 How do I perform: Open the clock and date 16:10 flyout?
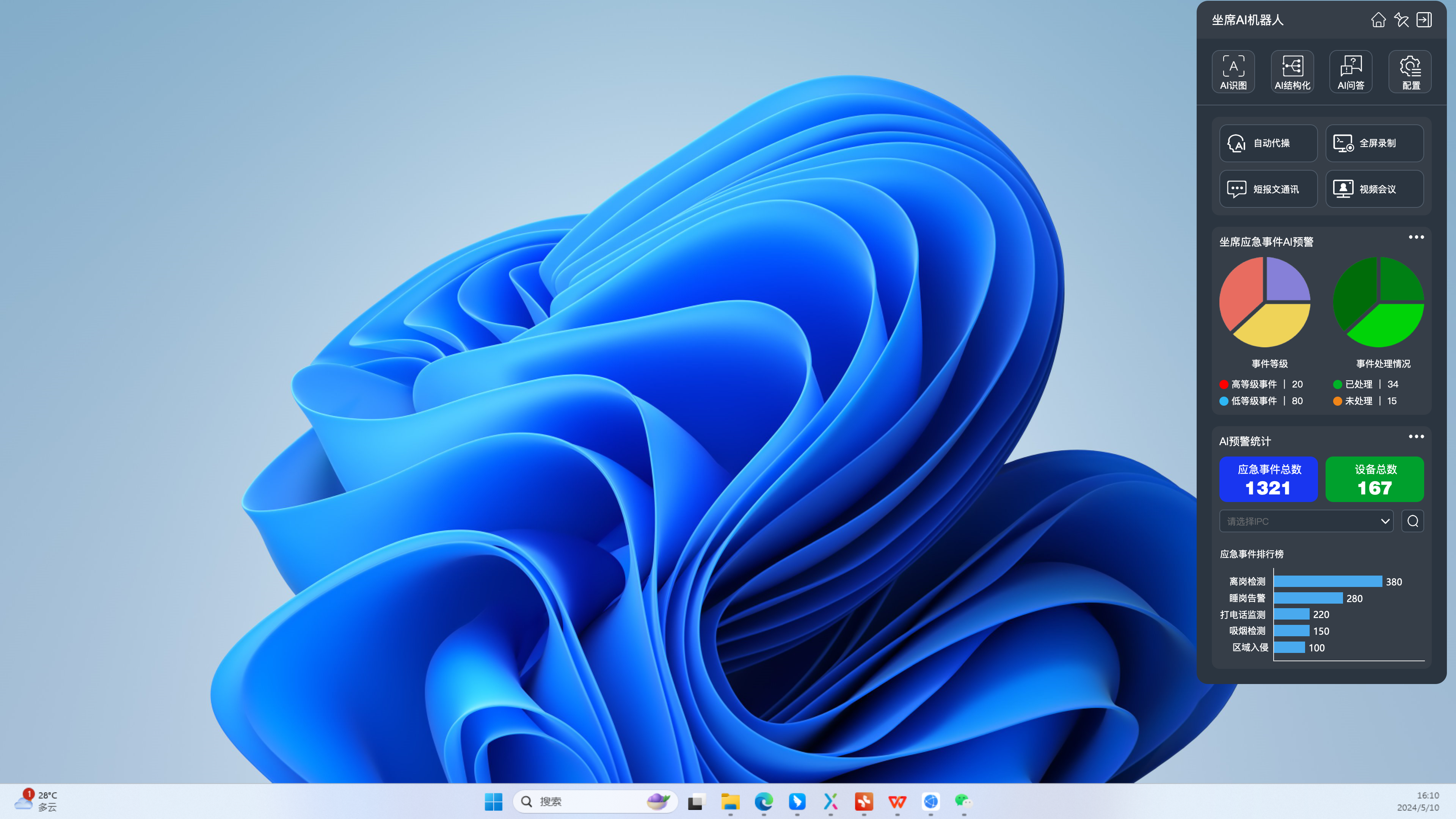1418,802
